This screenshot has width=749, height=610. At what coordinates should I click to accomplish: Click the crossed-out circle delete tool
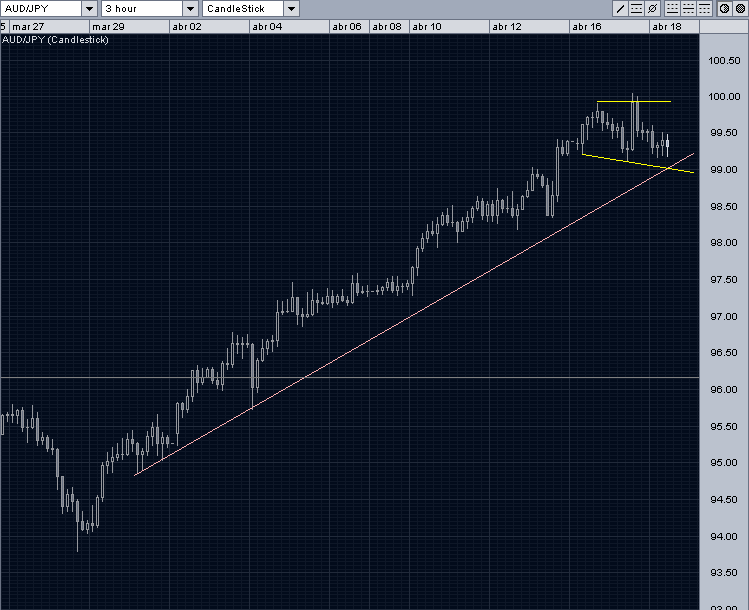[x=653, y=9]
